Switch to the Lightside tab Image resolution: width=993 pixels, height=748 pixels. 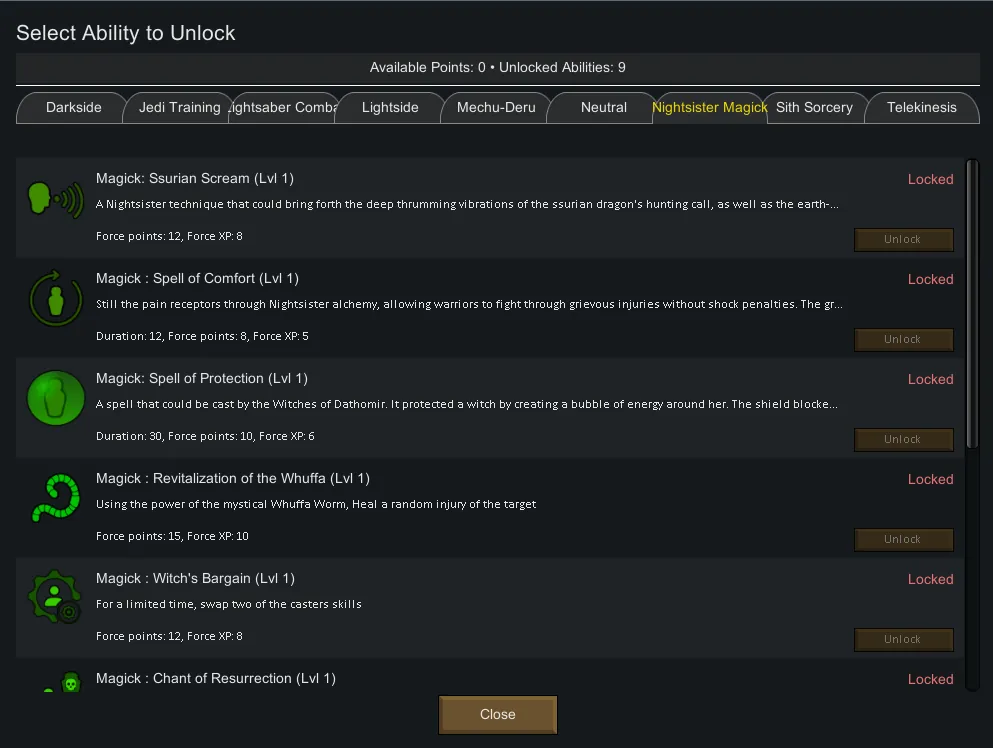tap(390, 108)
